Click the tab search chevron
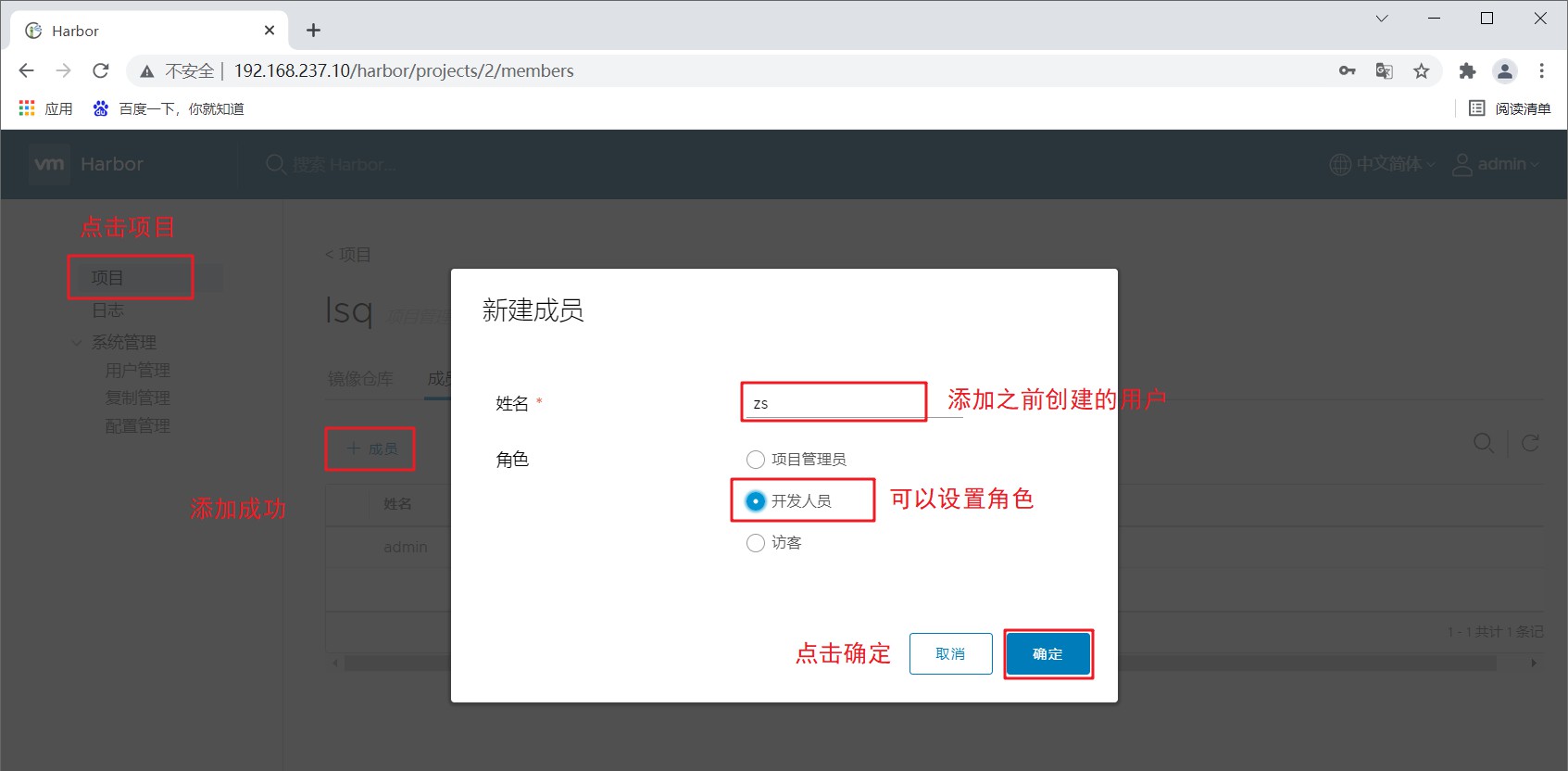The image size is (1568, 771). click(1381, 19)
